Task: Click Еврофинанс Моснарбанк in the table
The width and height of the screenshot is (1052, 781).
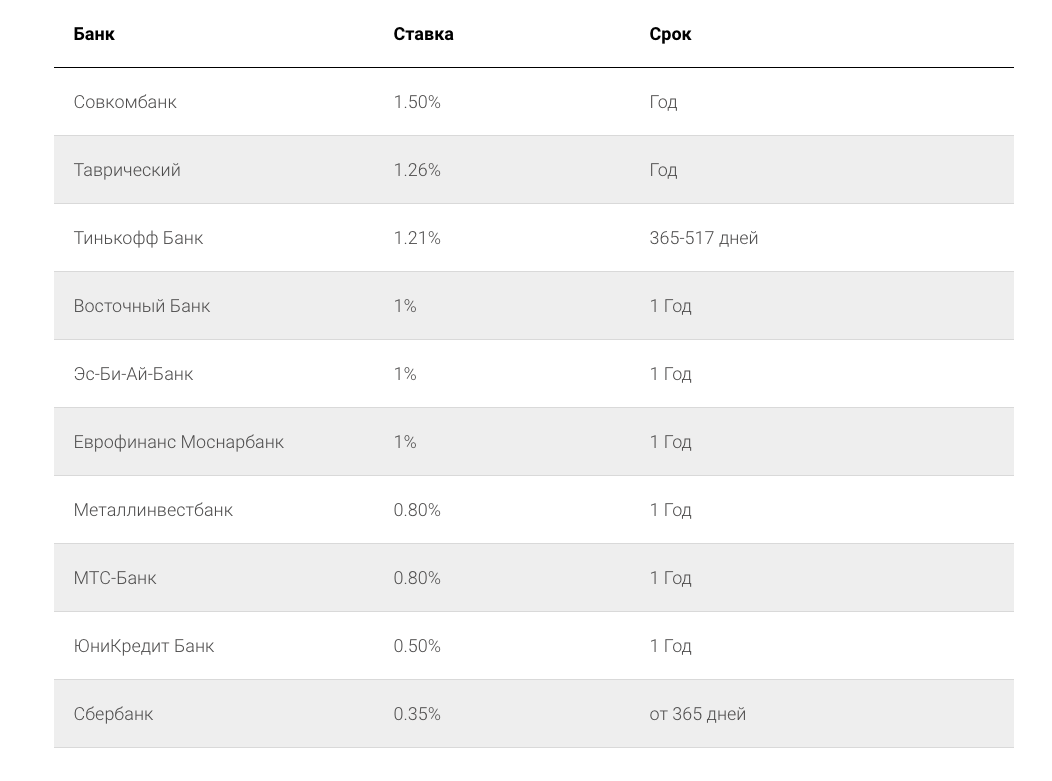Action: (178, 442)
